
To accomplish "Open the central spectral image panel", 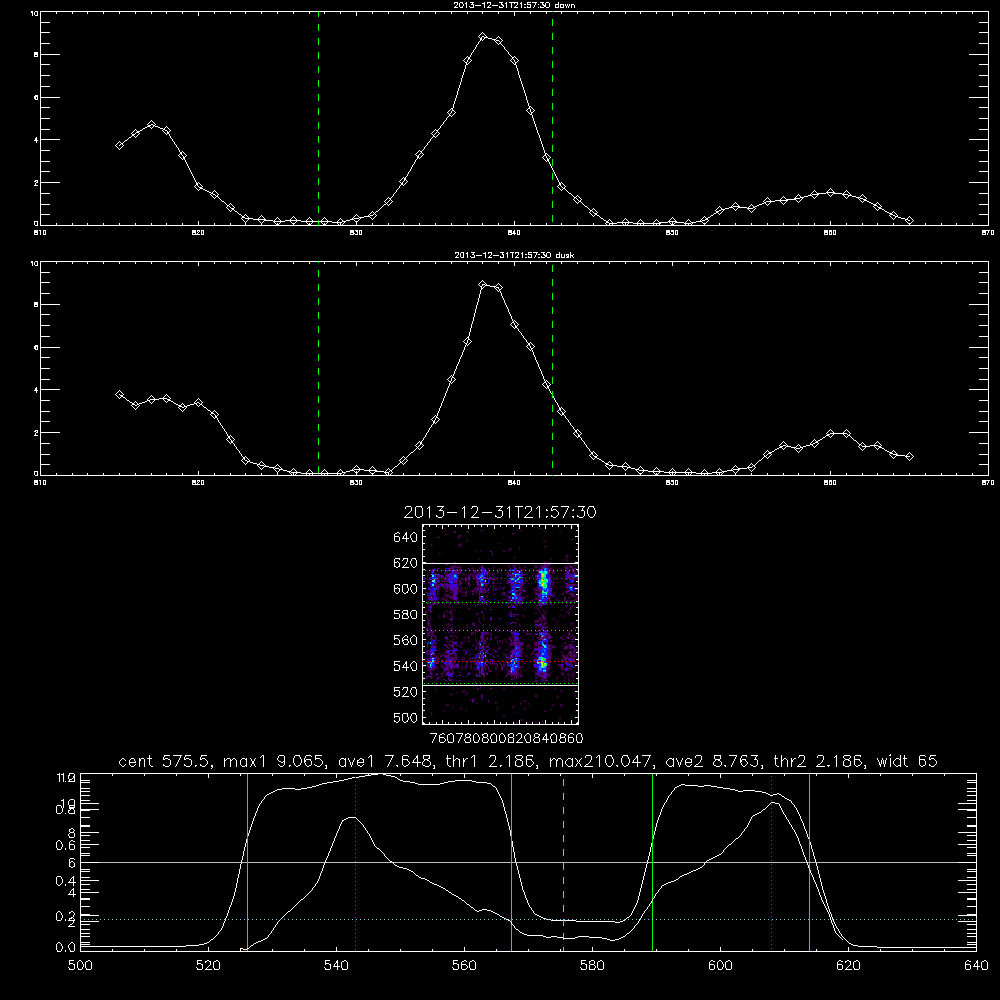I will [500, 624].
